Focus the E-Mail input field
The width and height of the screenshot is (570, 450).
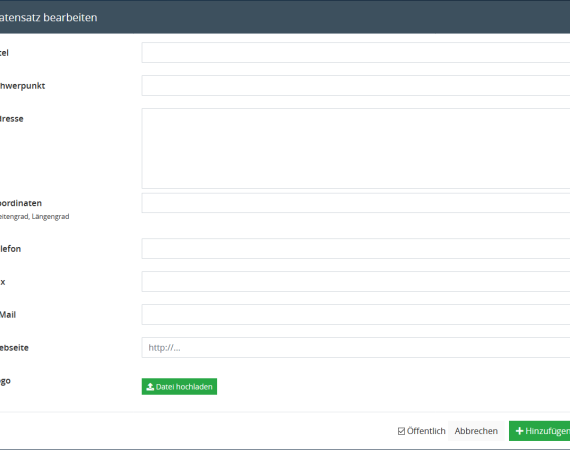click(x=356, y=314)
